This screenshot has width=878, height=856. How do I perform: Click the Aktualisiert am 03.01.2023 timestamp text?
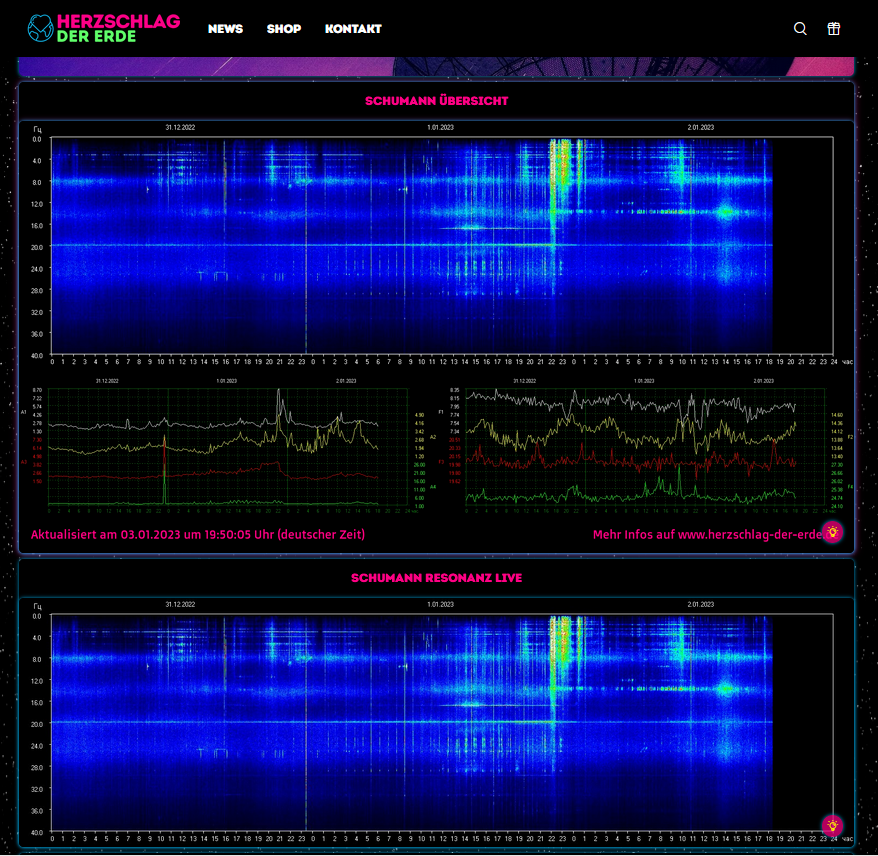pos(198,535)
